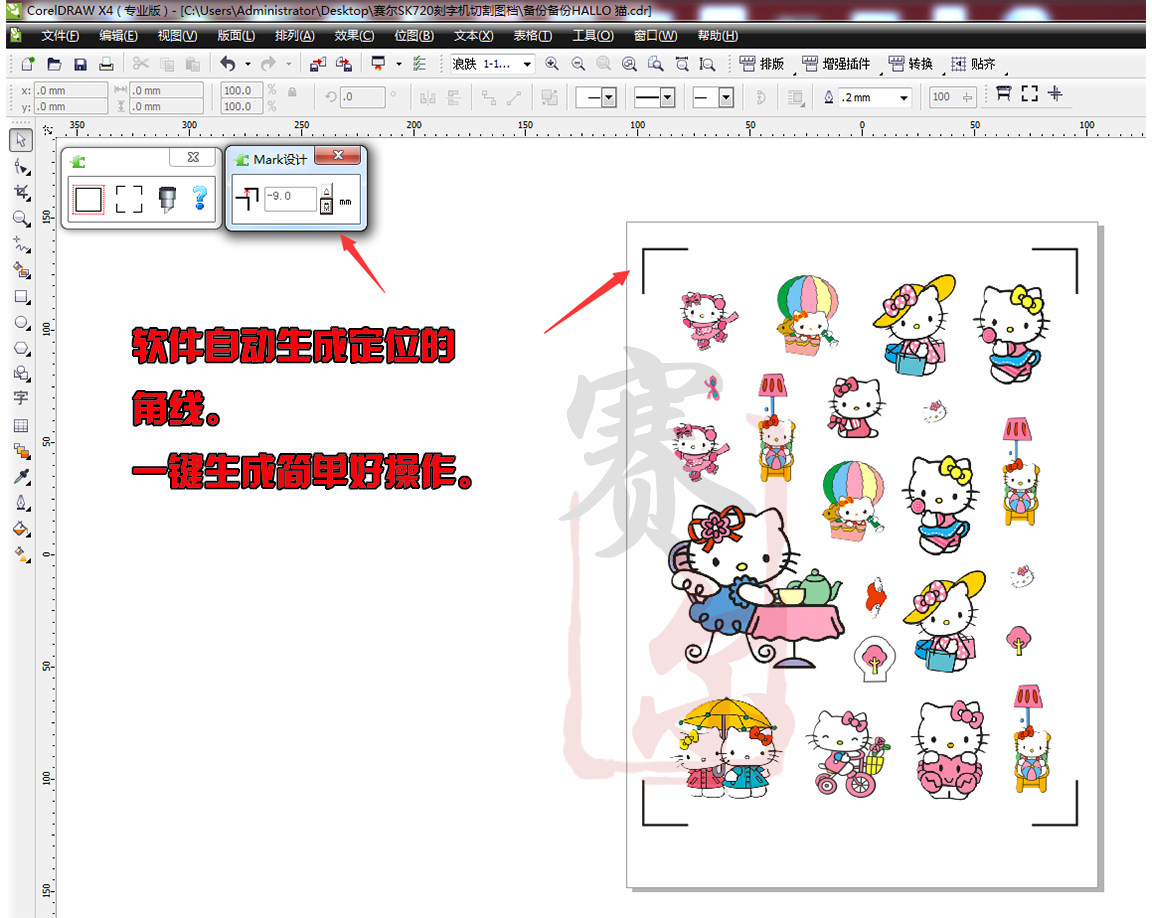This screenshot has width=1152, height=918.
Task: Click the 排版 toolbar button
Action: coord(763,64)
